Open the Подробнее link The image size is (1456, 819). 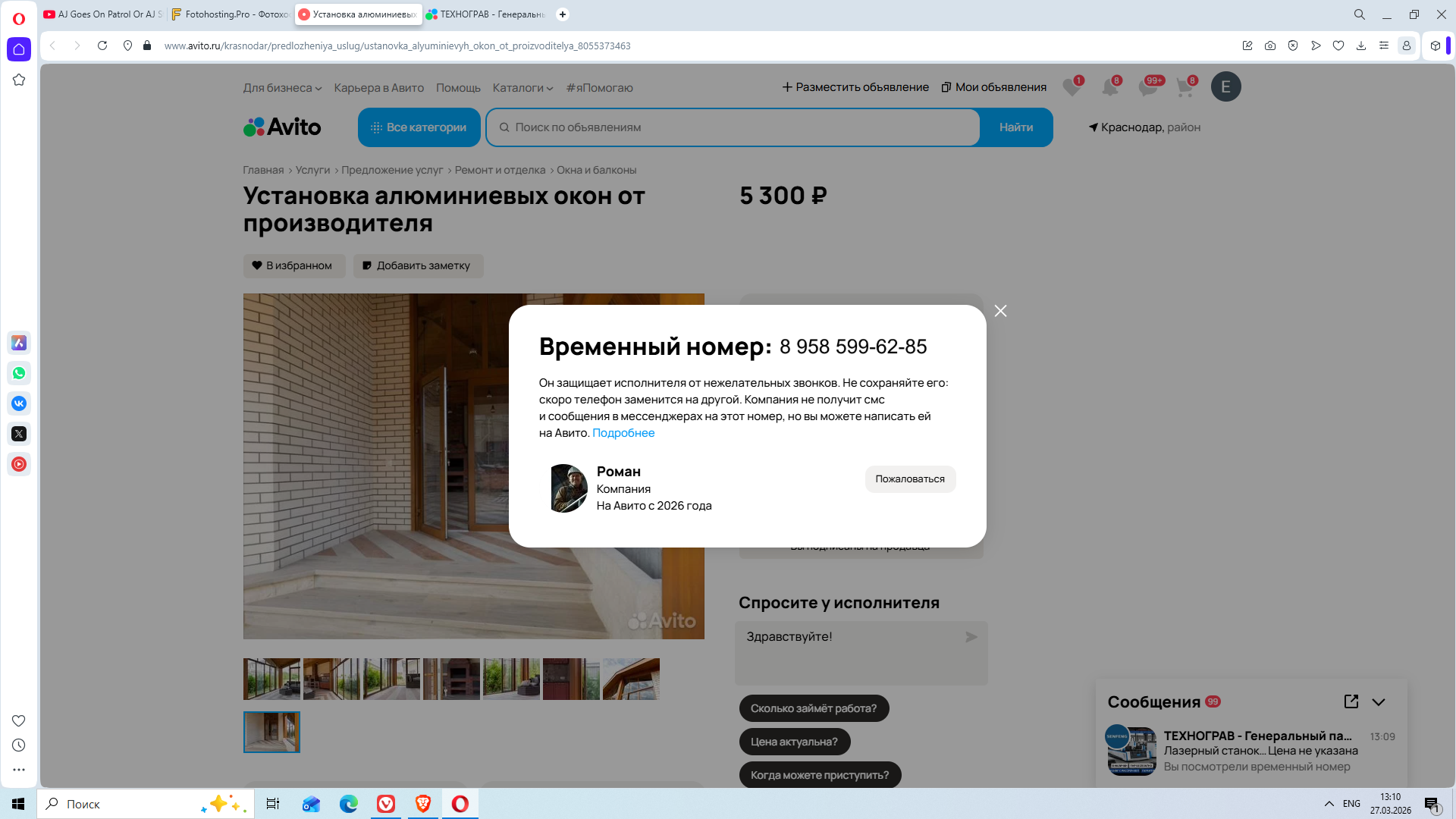coord(623,433)
